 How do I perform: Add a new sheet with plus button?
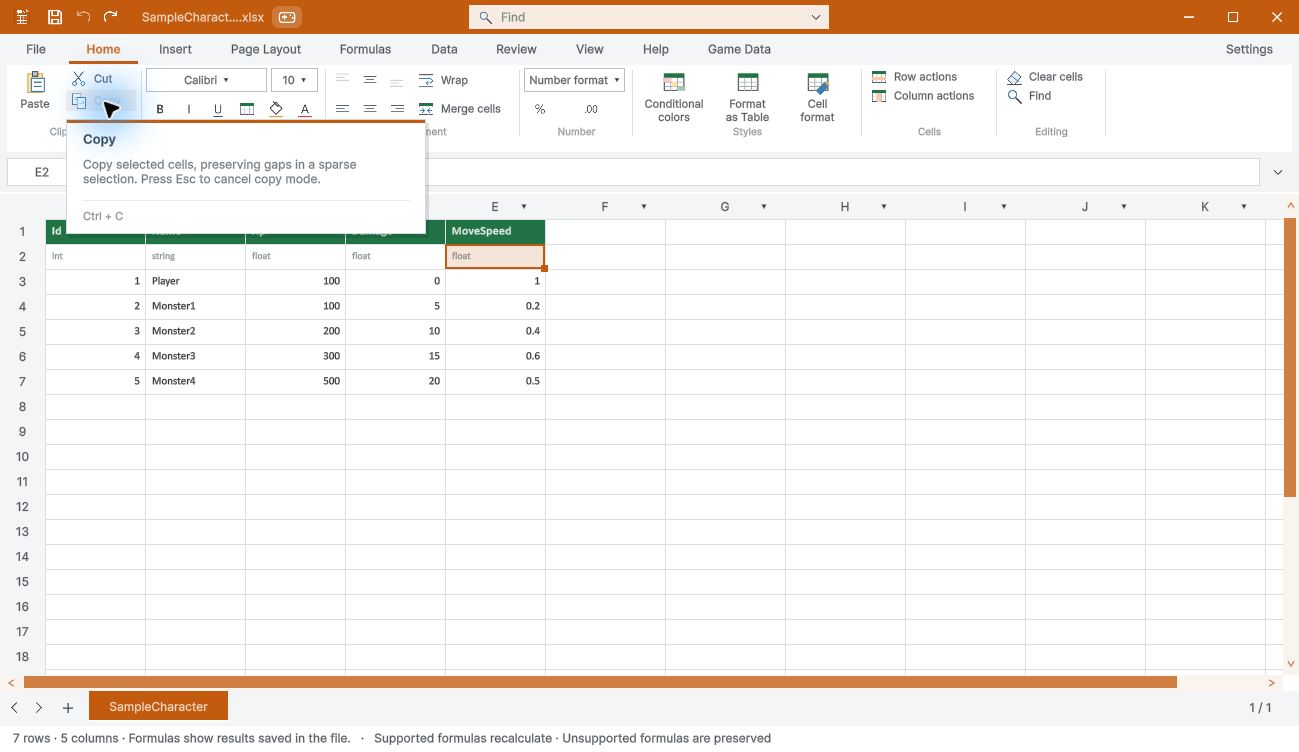tap(68, 707)
